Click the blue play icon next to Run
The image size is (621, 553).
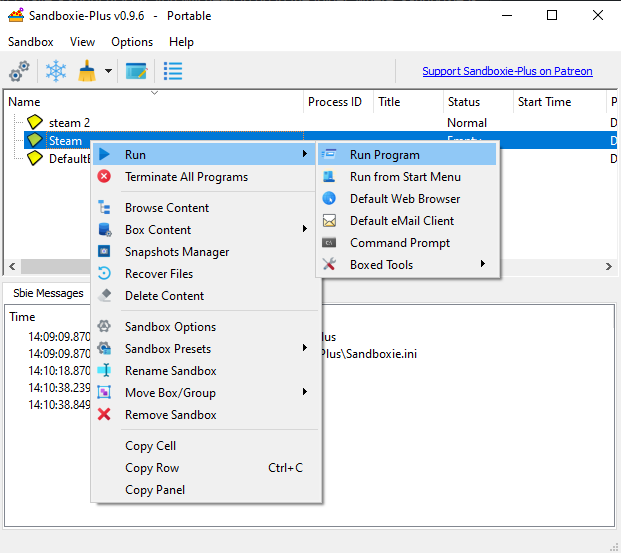point(104,154)
